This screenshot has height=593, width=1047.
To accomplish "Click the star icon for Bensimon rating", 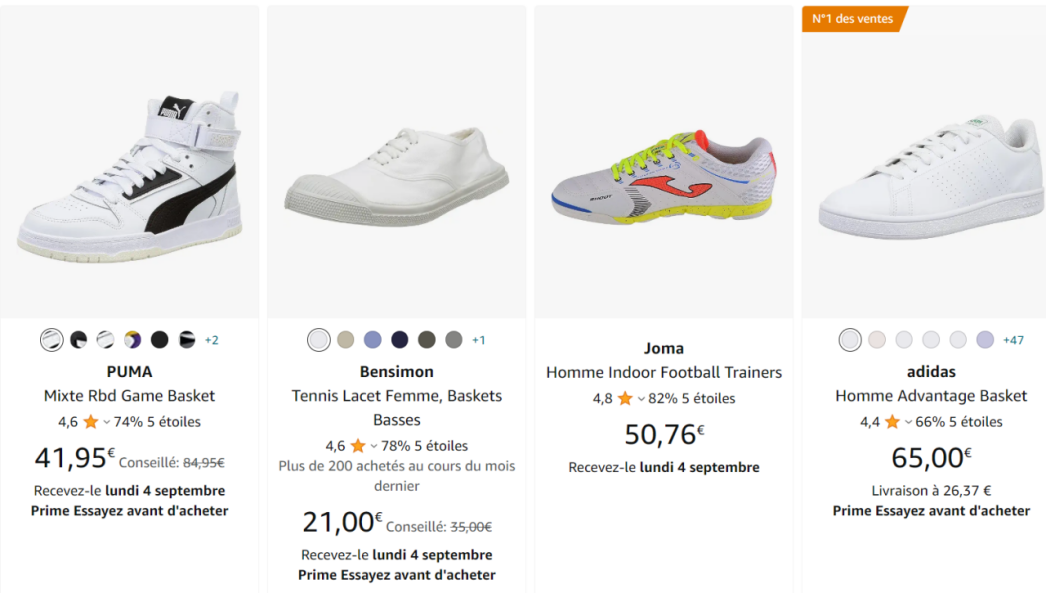I will tap(357, 446).
